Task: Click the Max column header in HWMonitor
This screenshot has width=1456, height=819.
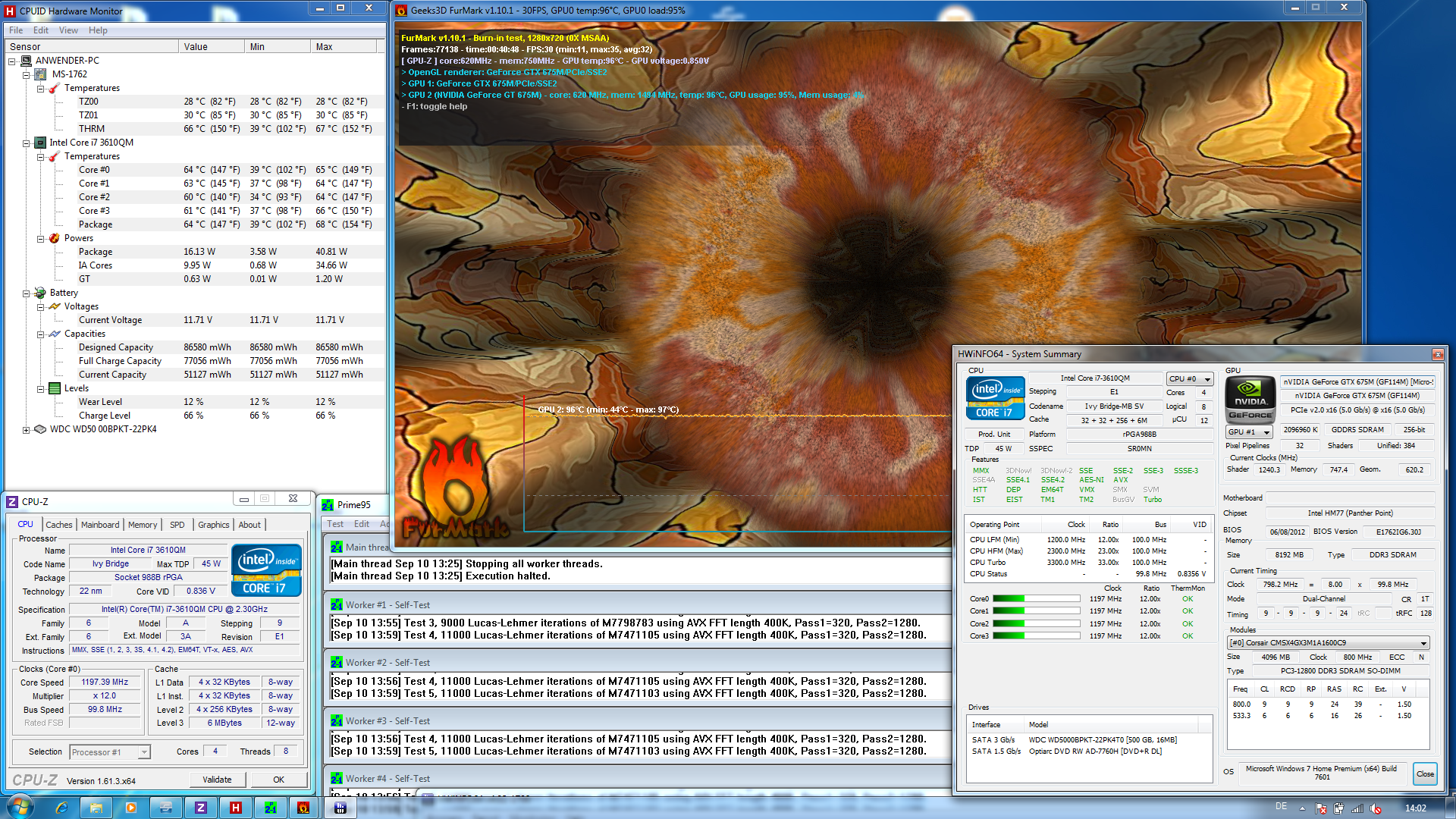Action: click(x=344, y=47)
